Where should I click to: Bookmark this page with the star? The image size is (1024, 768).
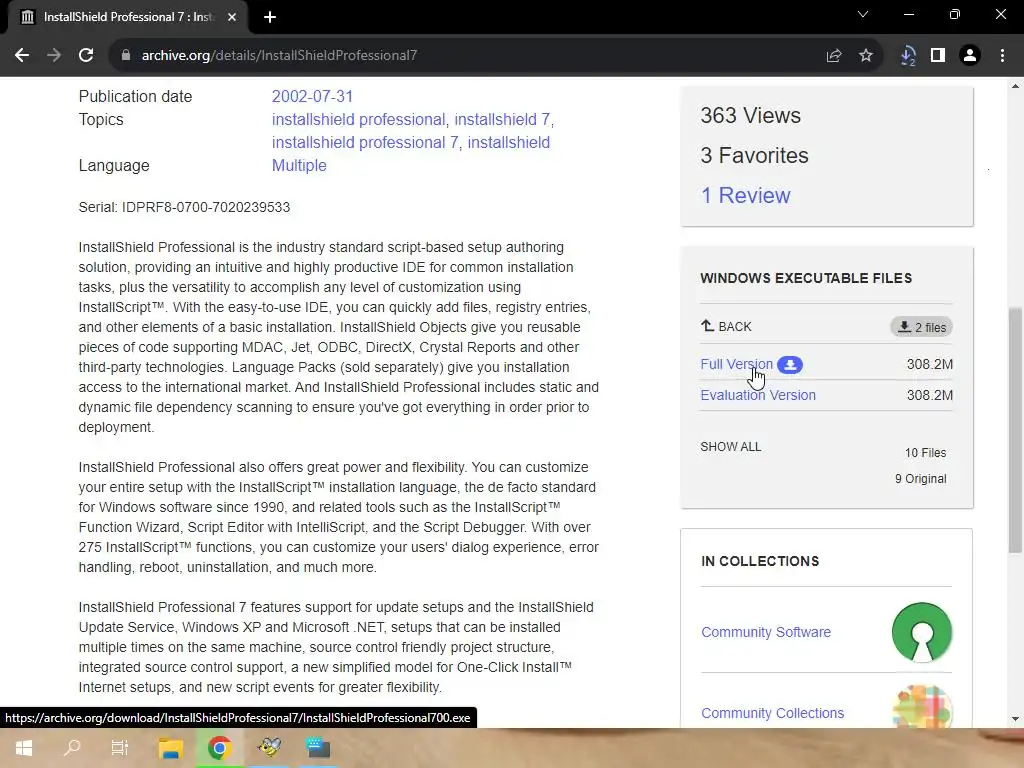click(866, 56)
